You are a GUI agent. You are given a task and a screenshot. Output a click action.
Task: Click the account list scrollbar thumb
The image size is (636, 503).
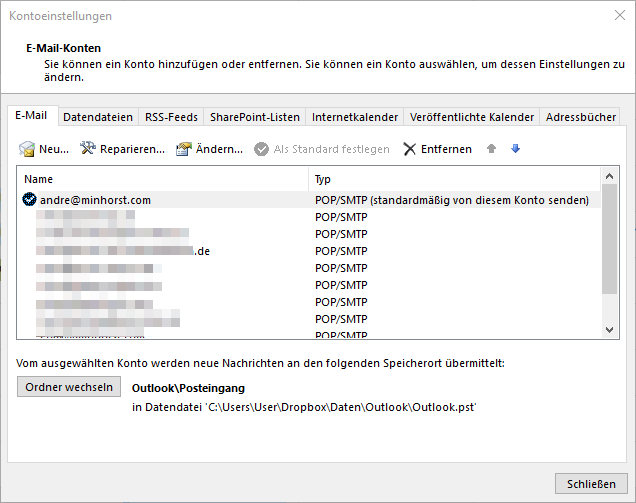coord(609,239)
